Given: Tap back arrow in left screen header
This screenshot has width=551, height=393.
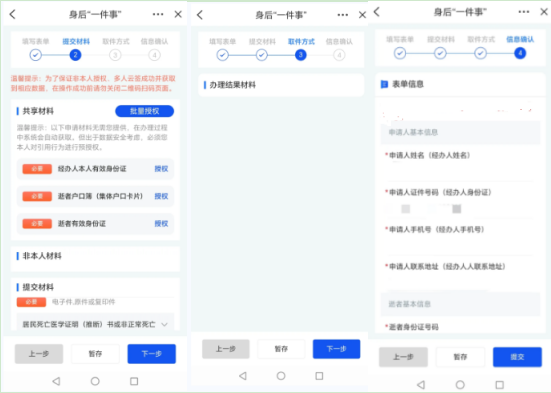Looking at the screenshot, I should coord(13,14).
